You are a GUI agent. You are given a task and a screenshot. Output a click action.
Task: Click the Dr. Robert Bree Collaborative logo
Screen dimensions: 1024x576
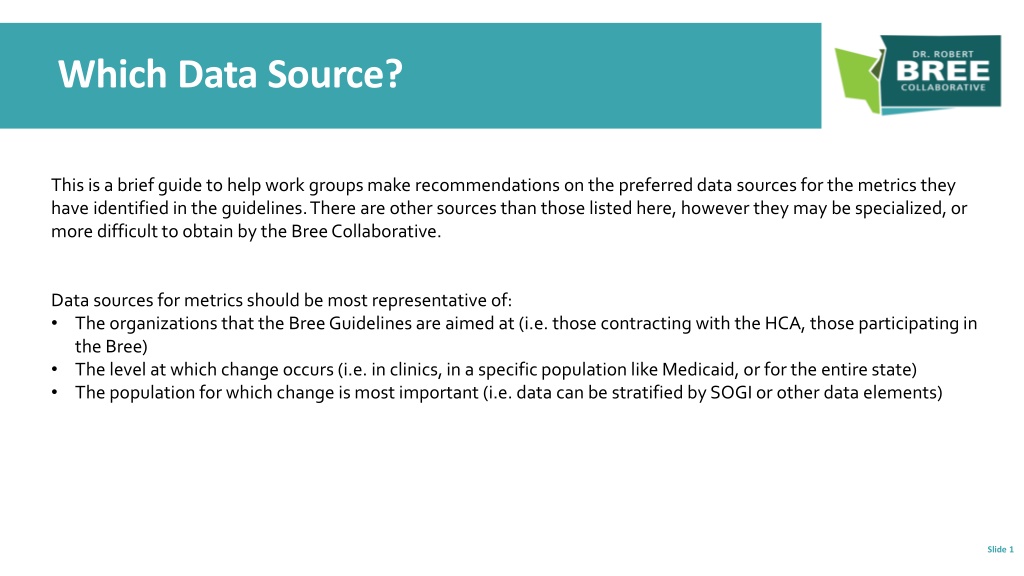tap(918, 74)
